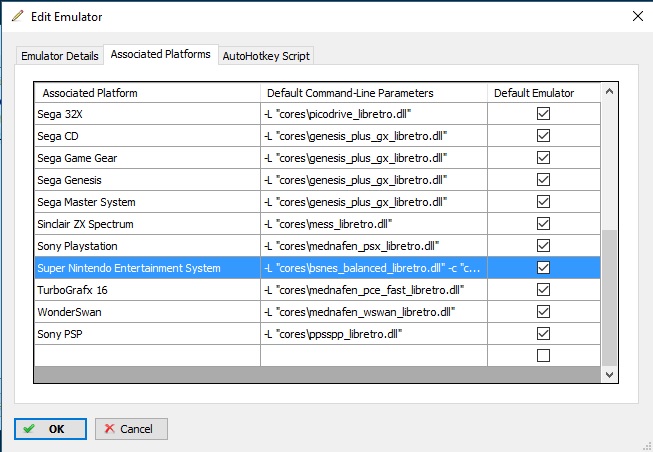Click the Default Emulator column header
The image size is (653, 452).
tap(544, 92)
